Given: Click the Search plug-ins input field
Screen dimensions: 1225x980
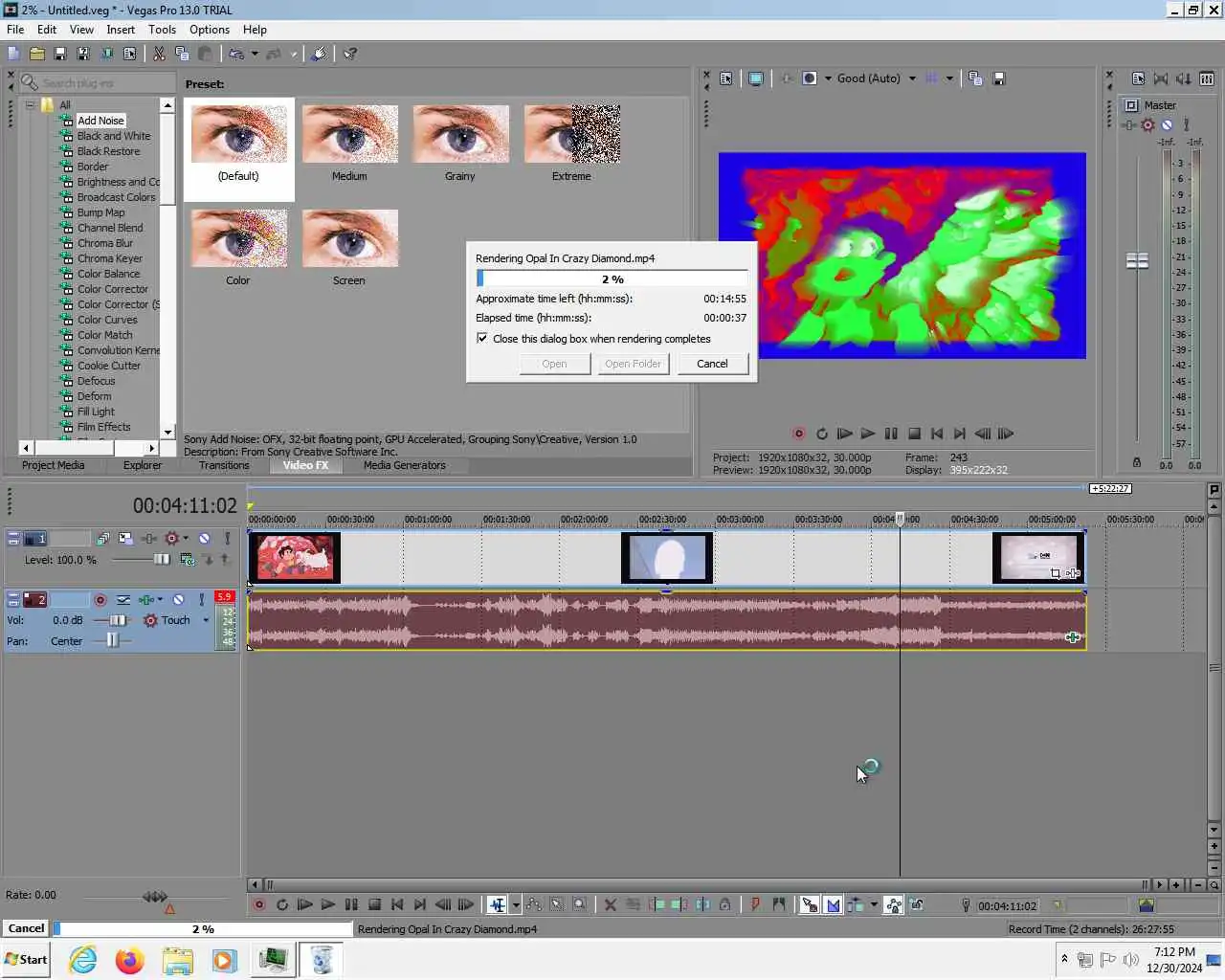Looking at the screenshot, I should point(106,83).
